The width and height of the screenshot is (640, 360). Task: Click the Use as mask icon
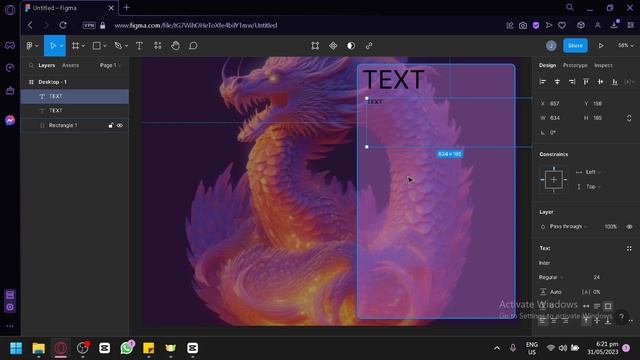pyautogui.click(x=351, y=46)
